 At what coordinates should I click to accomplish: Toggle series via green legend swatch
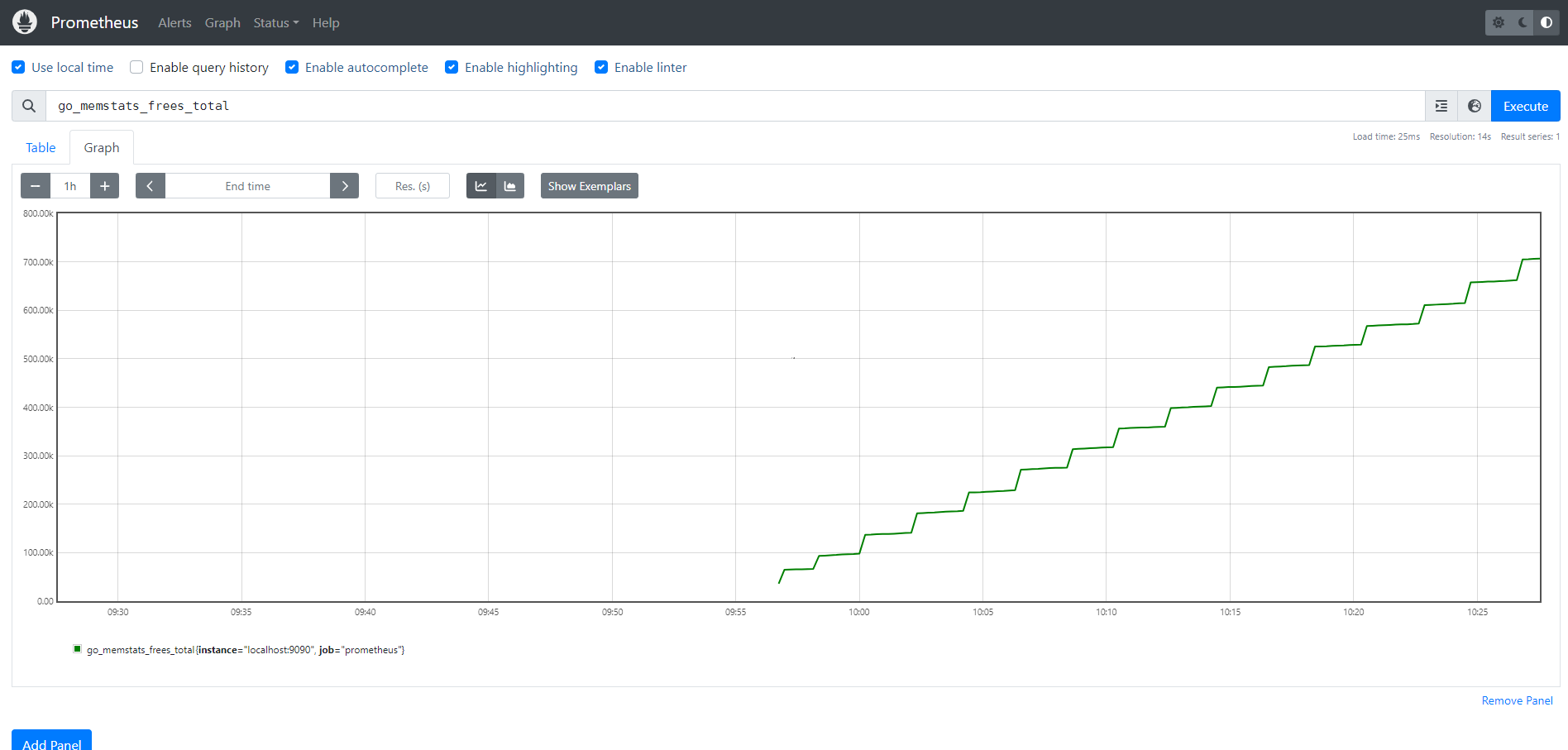coord(78,649)
